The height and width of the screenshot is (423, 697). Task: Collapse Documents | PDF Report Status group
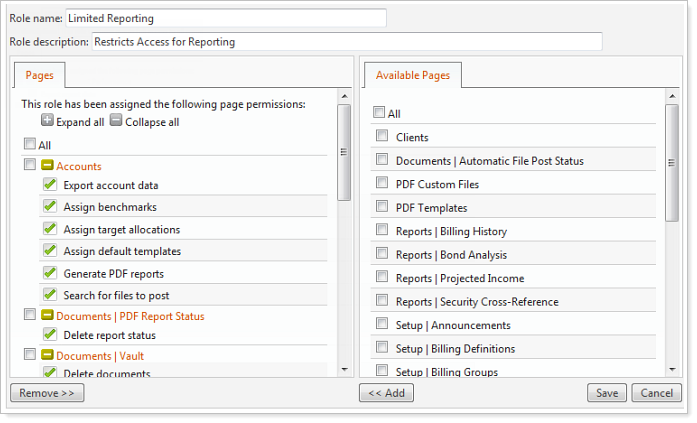48,316
